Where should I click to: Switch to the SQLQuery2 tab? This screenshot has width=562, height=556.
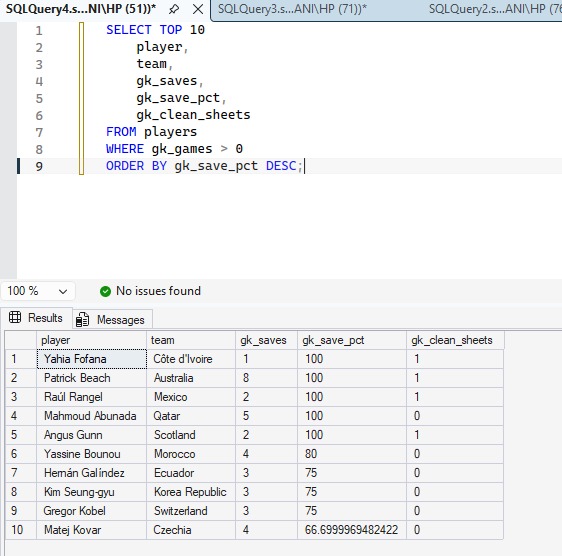tap(495, 9)
